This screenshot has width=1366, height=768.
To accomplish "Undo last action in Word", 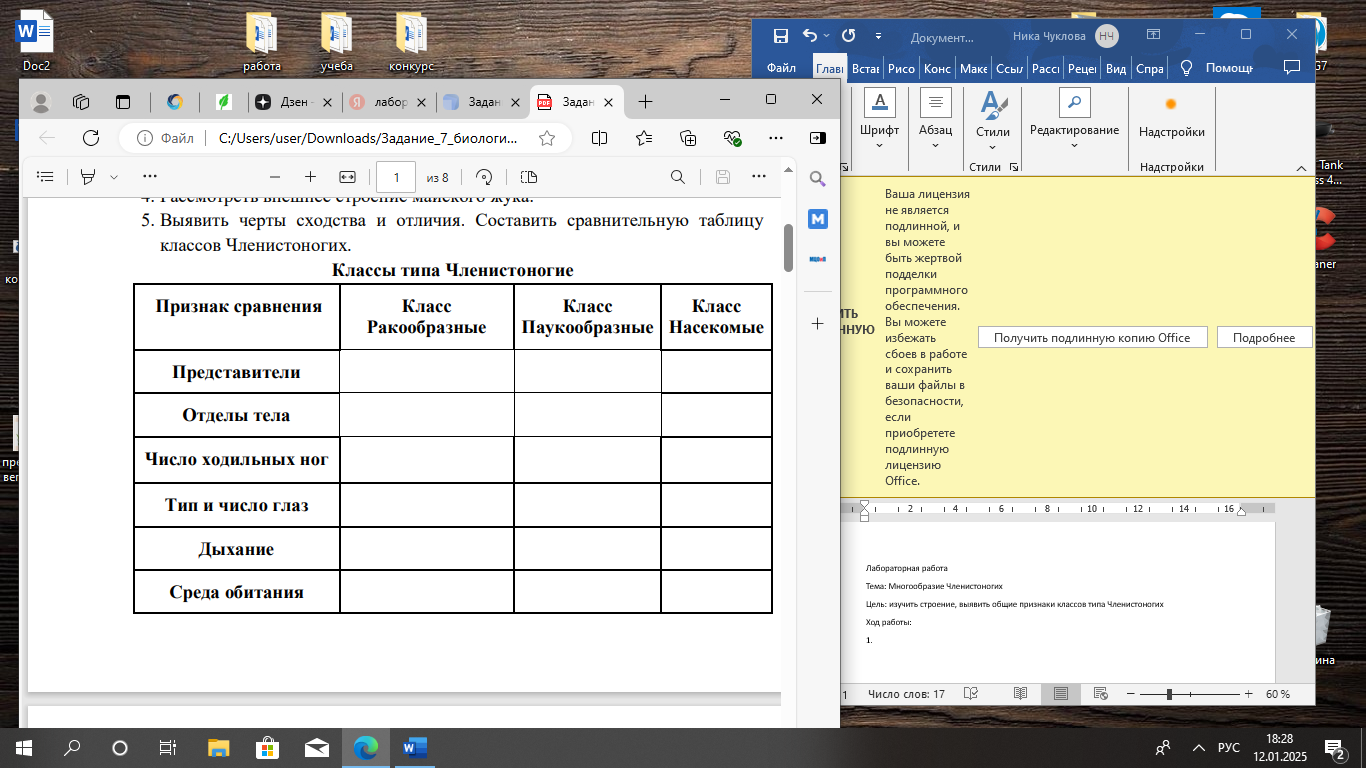I will pos(810,36).
